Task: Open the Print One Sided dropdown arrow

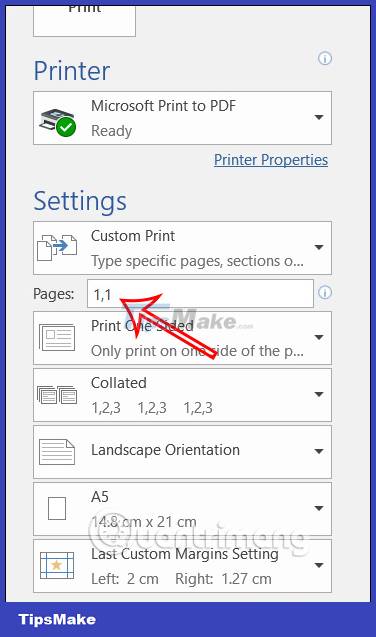Action: 319,337
